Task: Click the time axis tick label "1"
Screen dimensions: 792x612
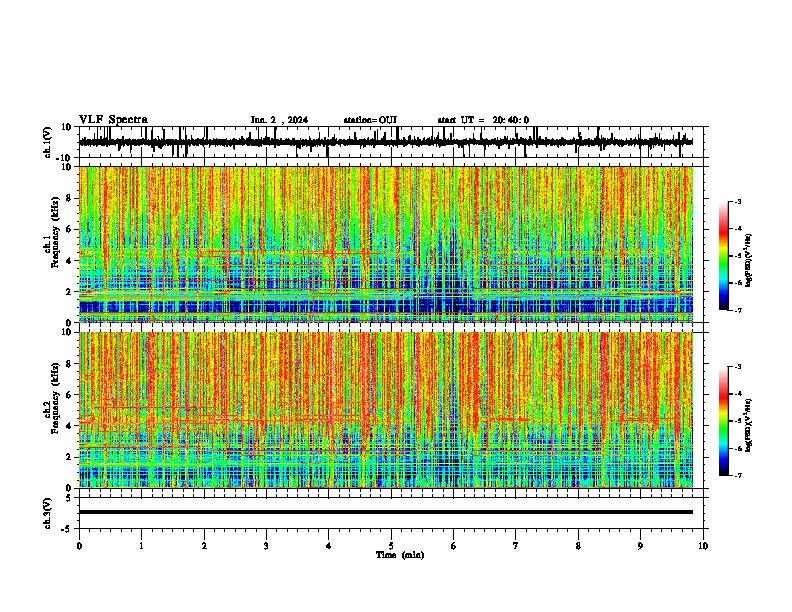Action: click(x=141, y=546)
